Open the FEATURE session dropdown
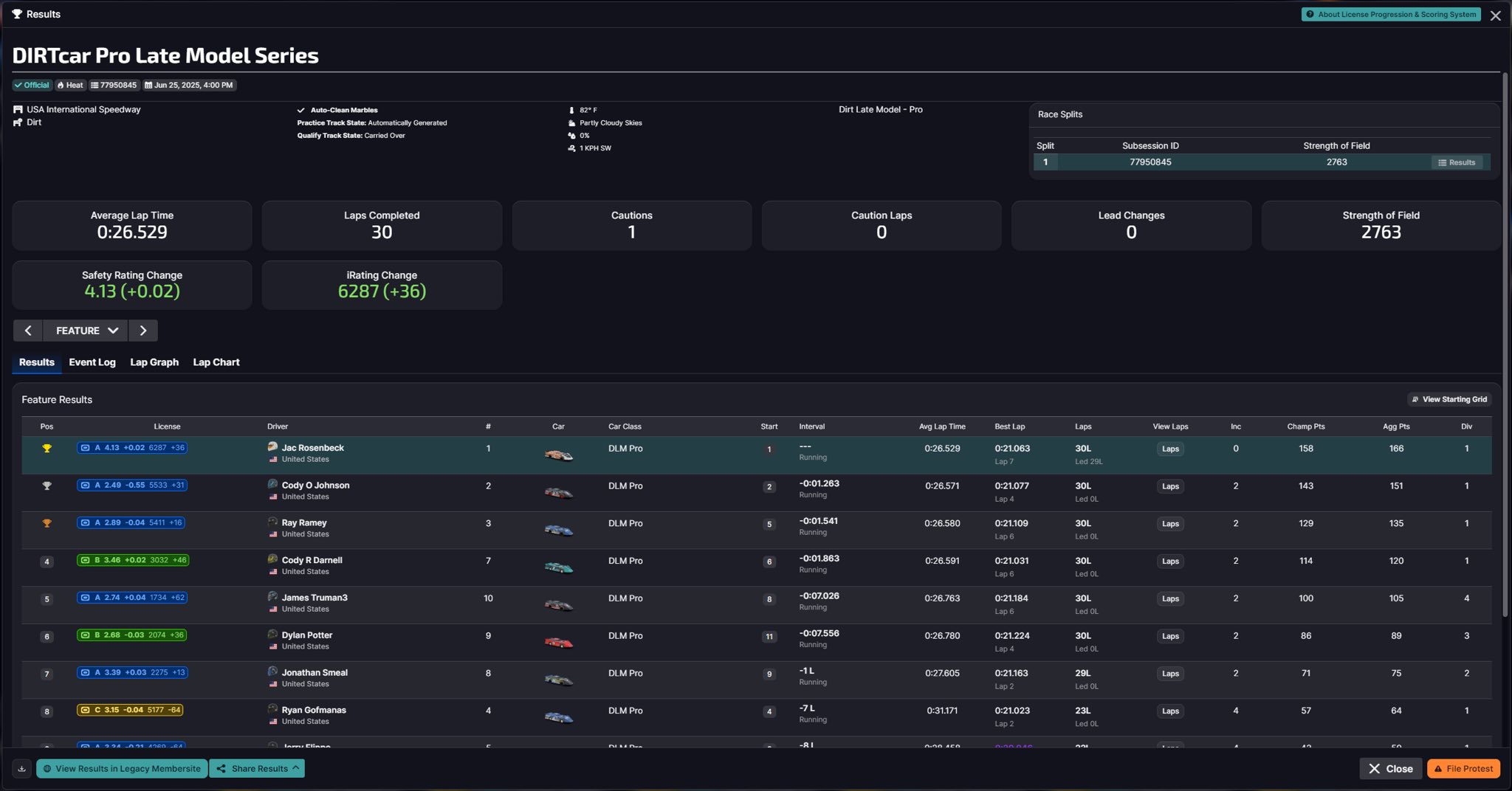1512x791 pixels. tap(86, 331)
